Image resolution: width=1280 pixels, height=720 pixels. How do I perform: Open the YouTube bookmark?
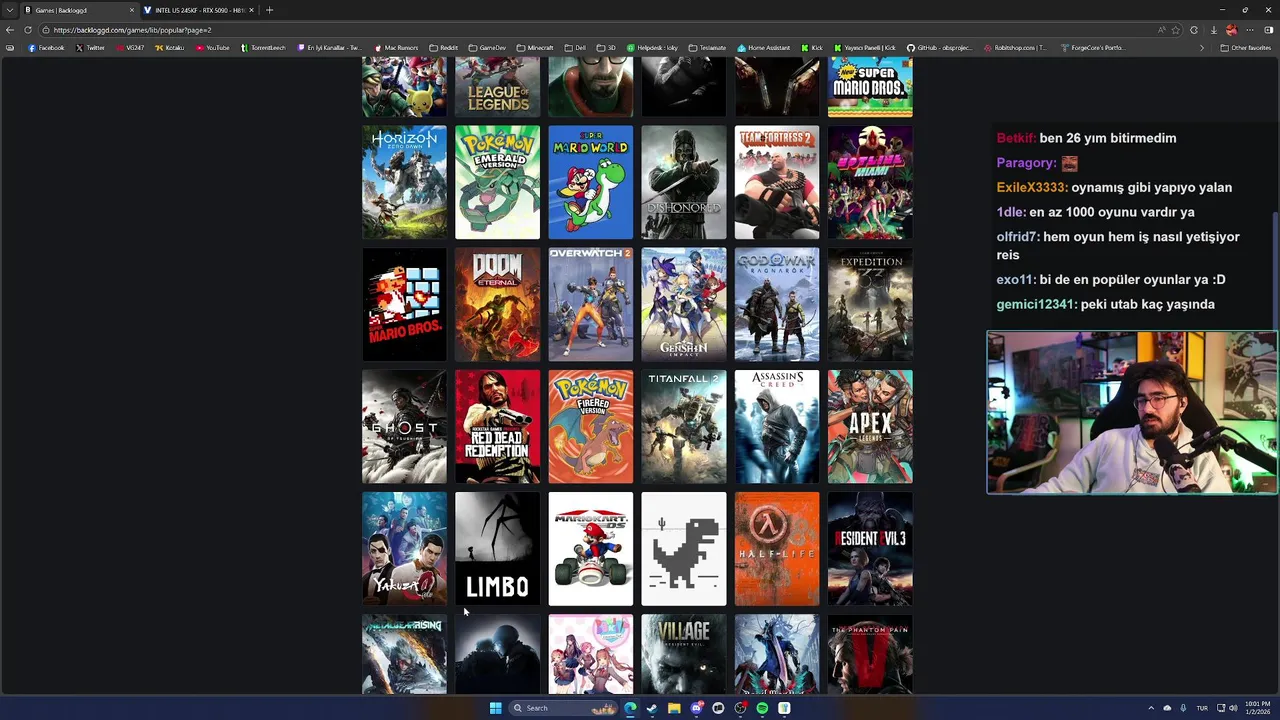tap(213, 48)
